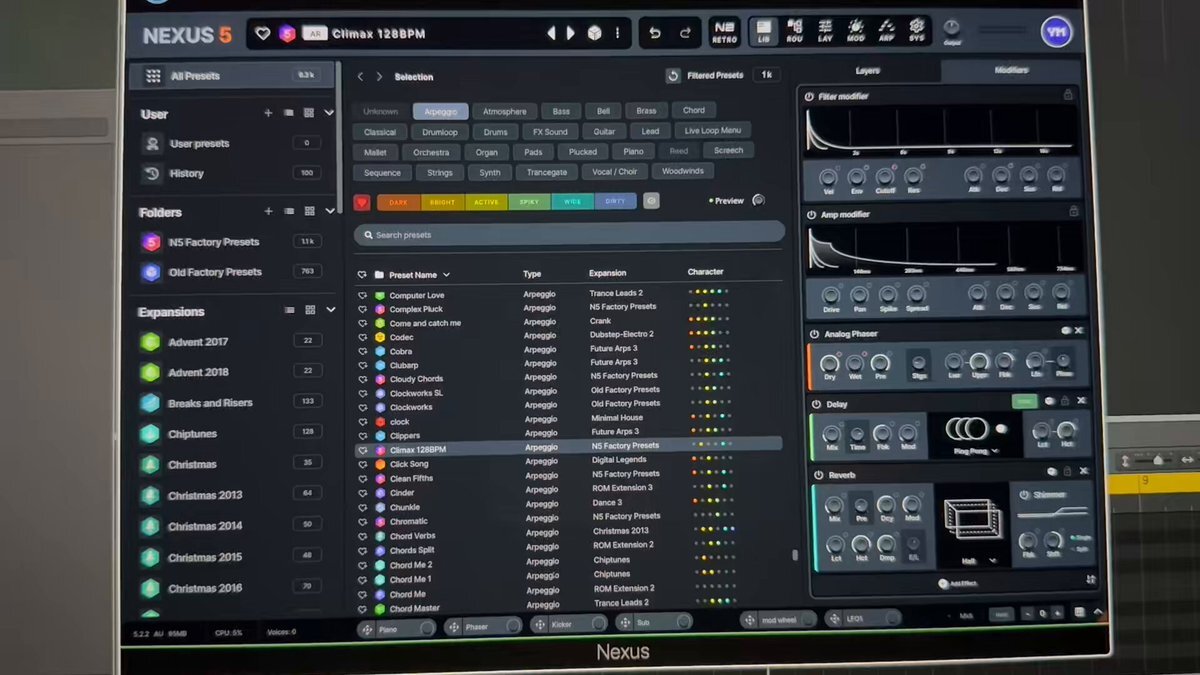Navigate back in the Selection browser
The height and width of the screenshot is (675, 1200).
[361, 76]
